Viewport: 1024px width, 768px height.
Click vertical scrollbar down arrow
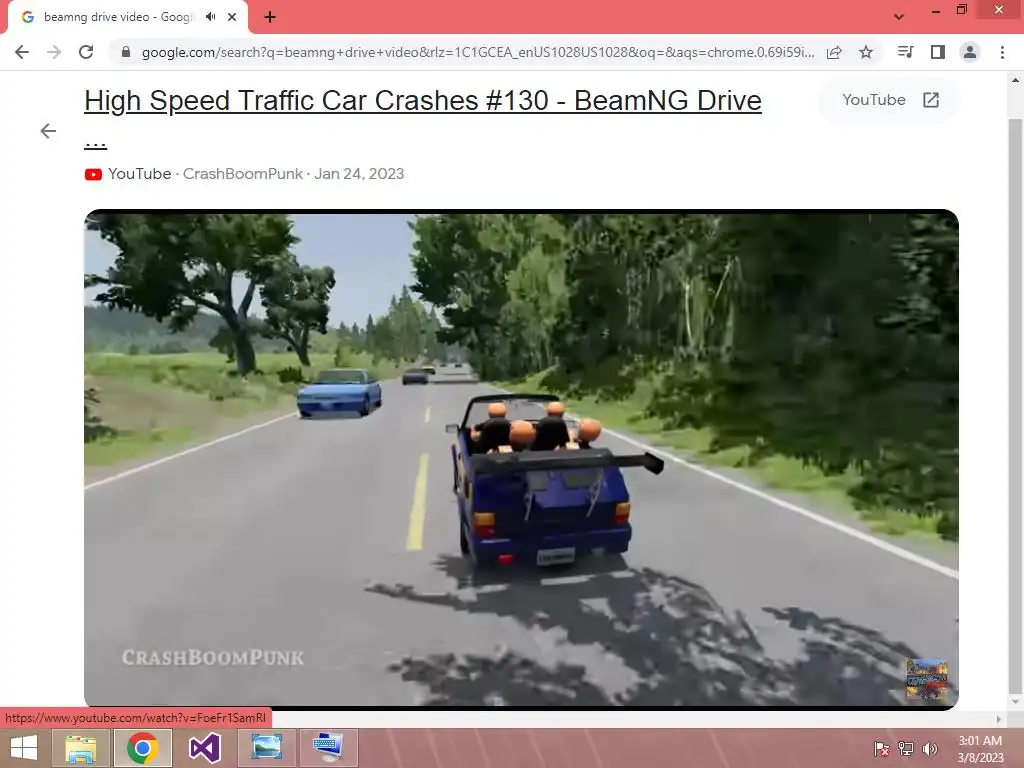1016,702
